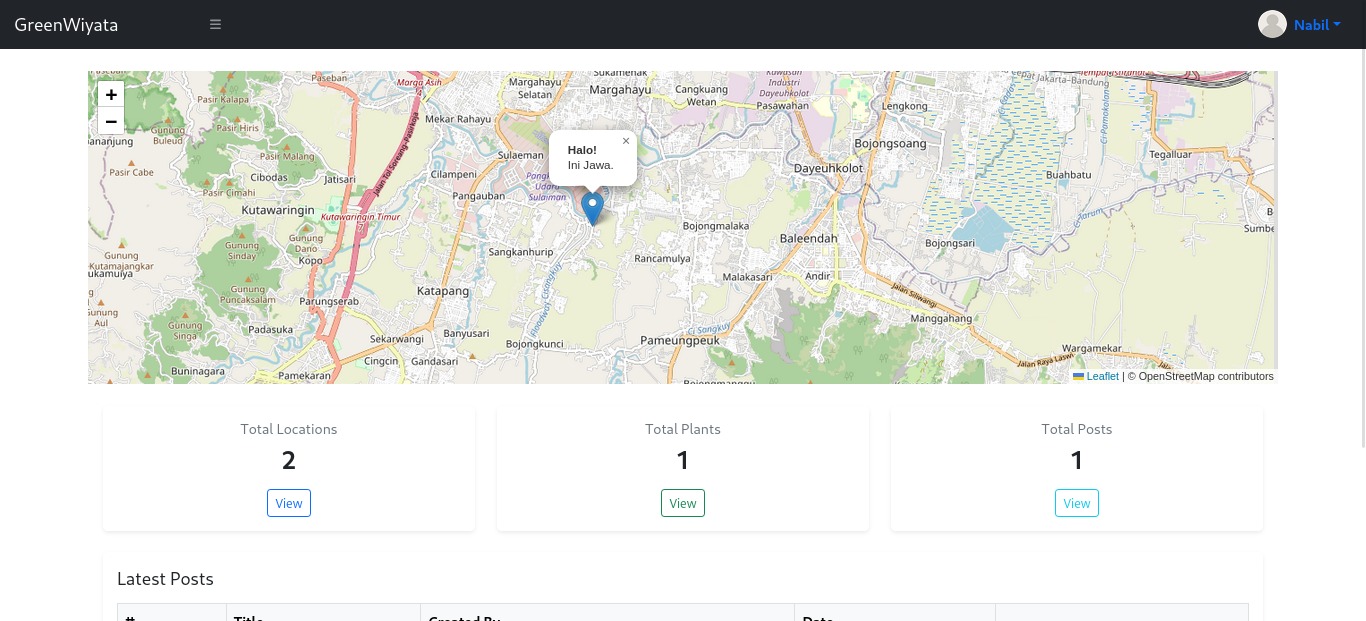
Task: Go to GreenWiyata home brand link
Action: tap(66, 24)
